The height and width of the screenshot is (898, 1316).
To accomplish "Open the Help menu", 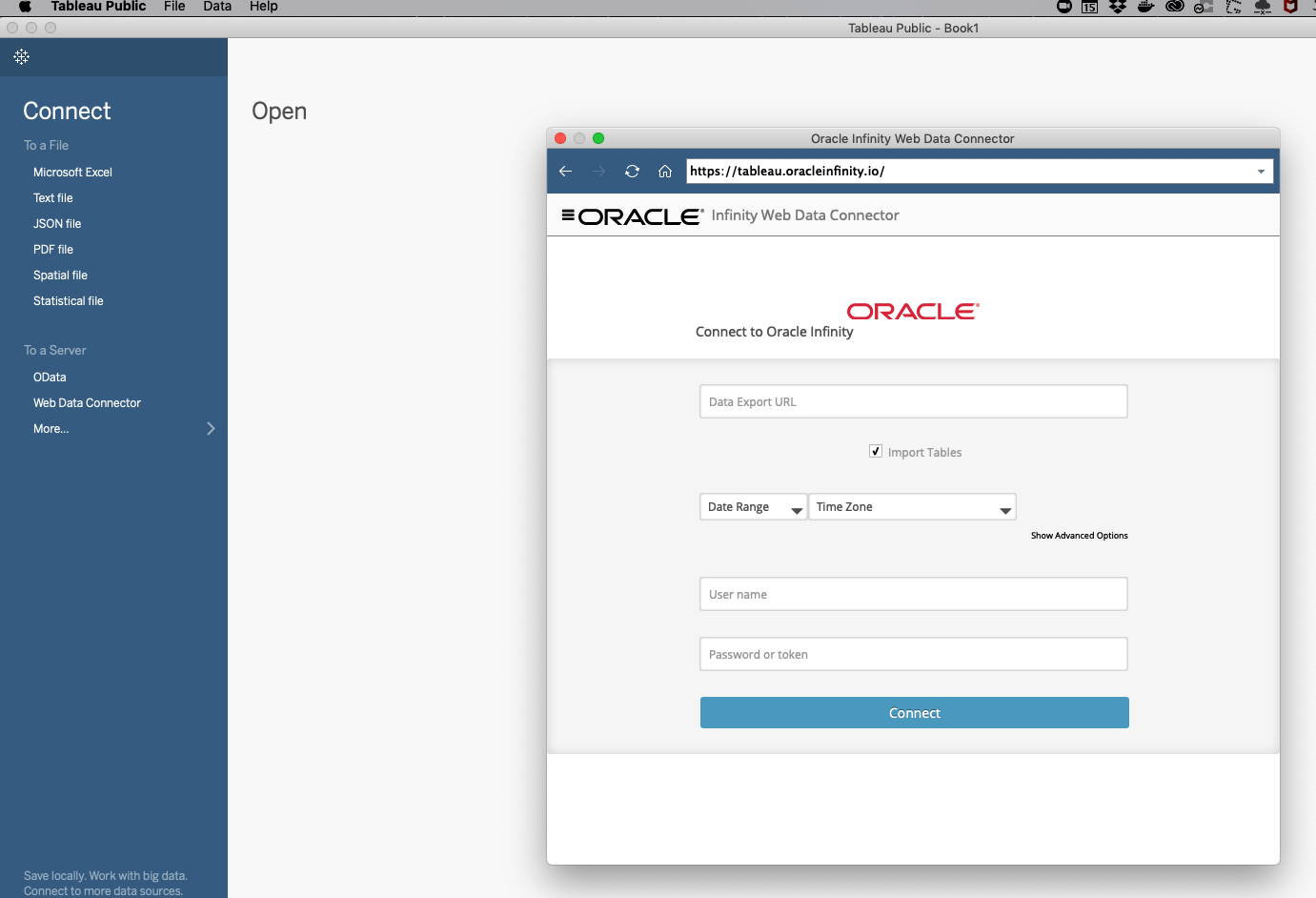I will (x=264, y=7).
